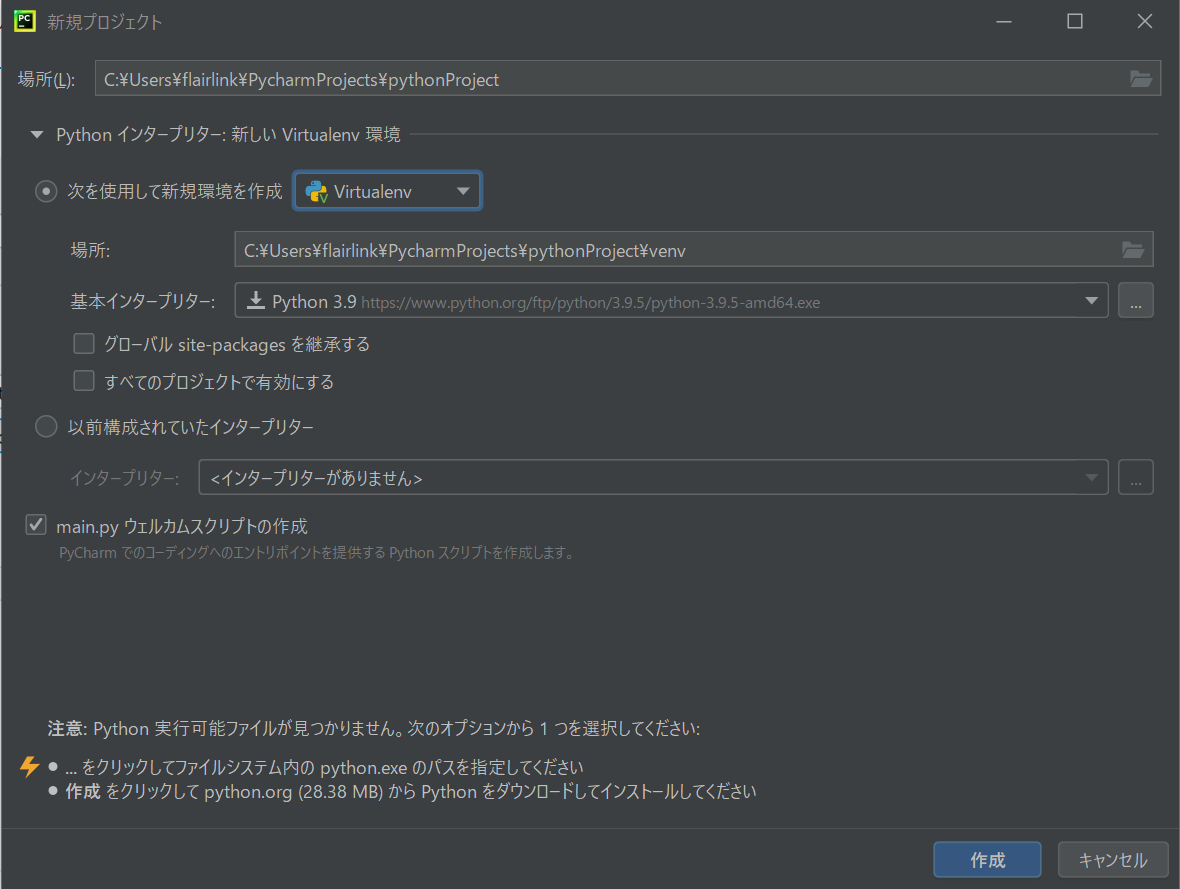
Task: Open the existing interpreter dropdown list
Action: click(x=653, y=477)
